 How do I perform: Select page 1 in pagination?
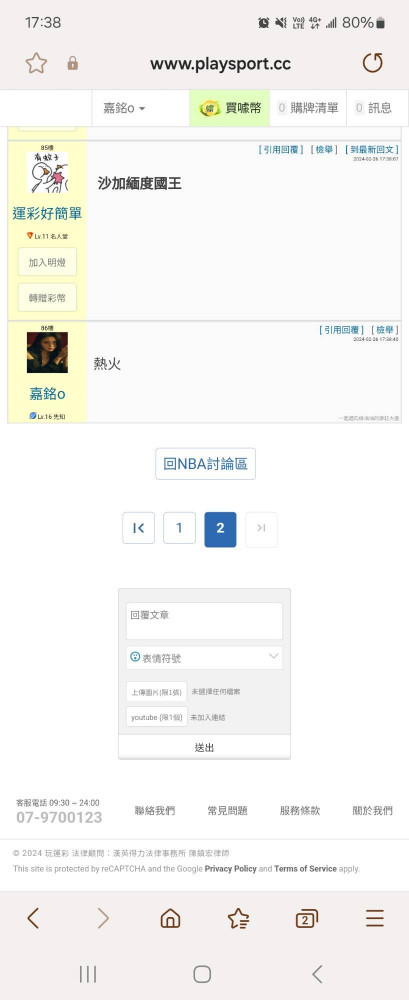click(179, 528)
